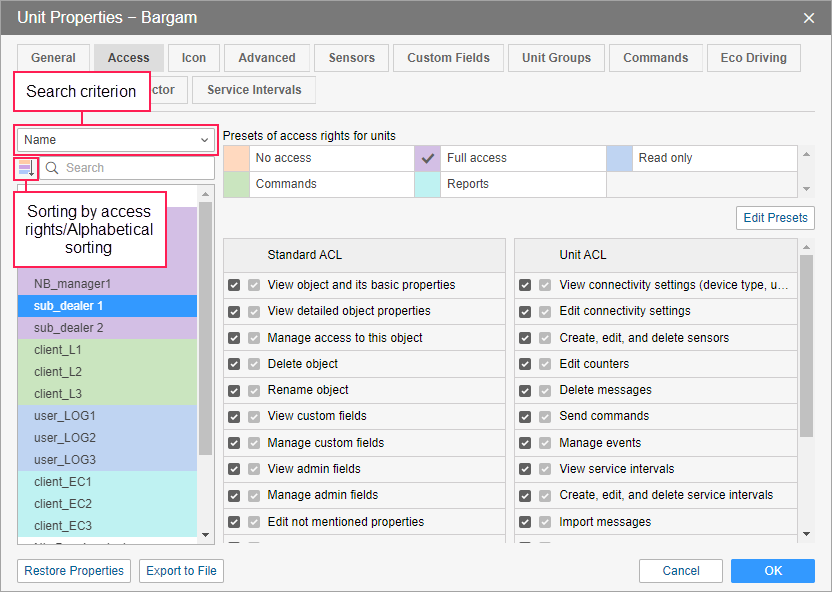Open the Eco Driving tab
832x592 pixels.
point(753,58)
